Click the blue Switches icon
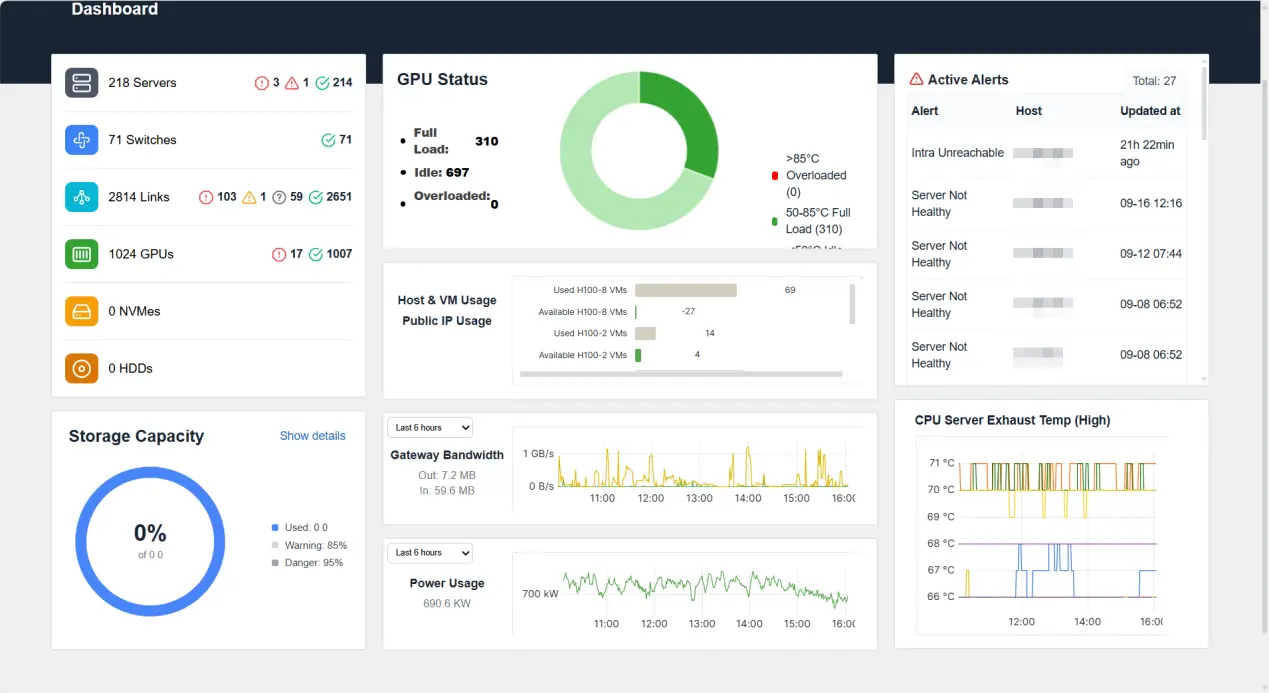The height and width of the screenshot is (693, 1269). tap(81, 140)
